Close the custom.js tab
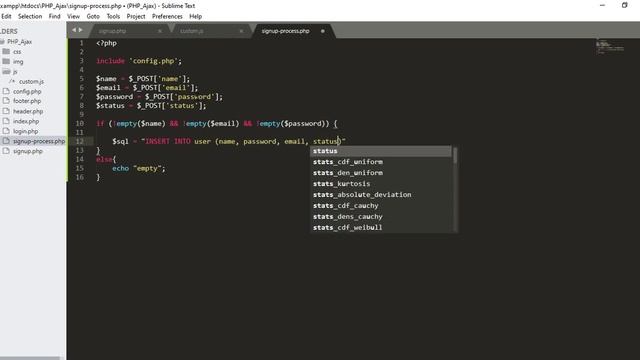640x360 pixels. [241, 31]
